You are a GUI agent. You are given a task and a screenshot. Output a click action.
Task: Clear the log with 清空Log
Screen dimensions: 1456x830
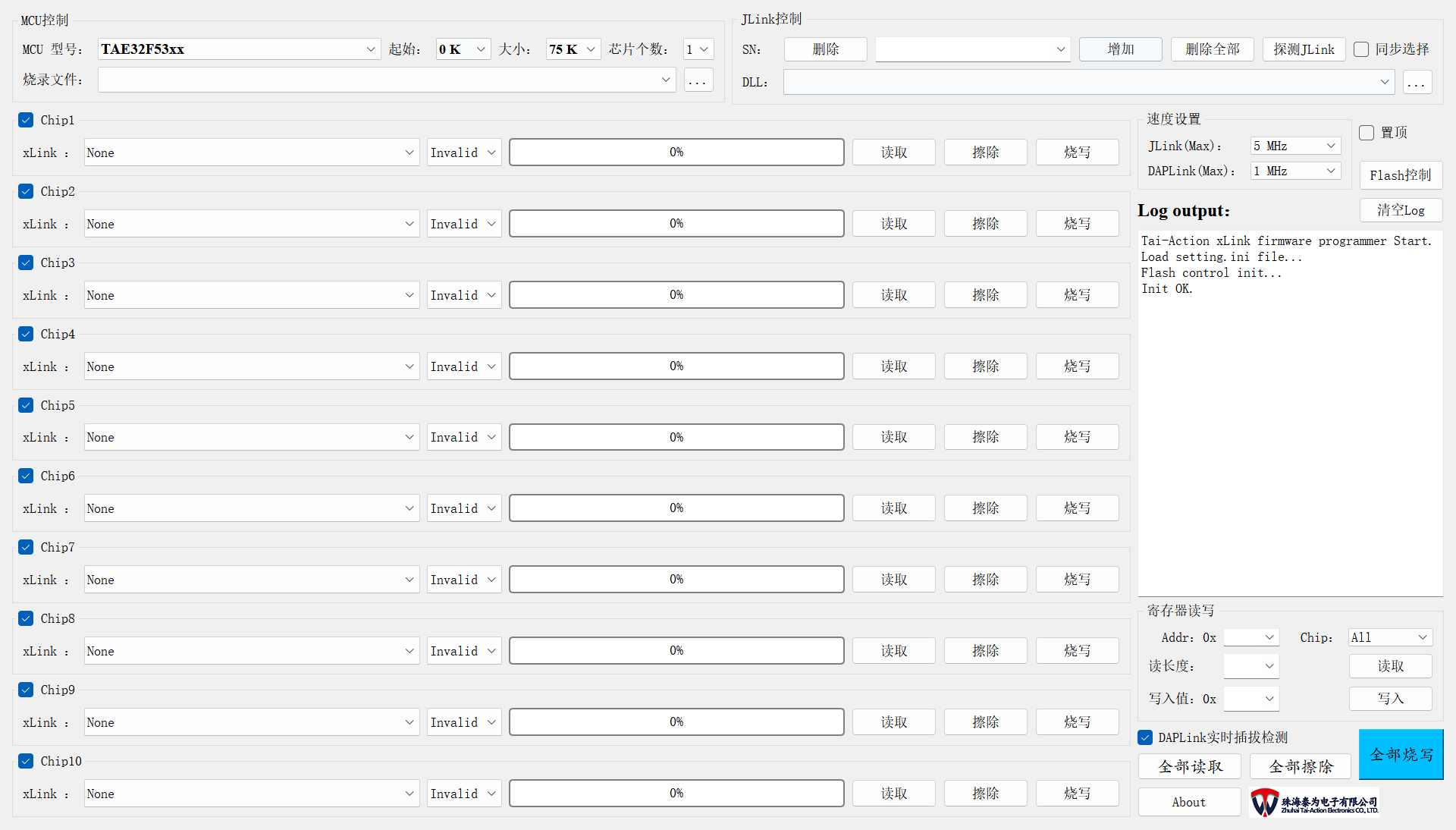1400,210
